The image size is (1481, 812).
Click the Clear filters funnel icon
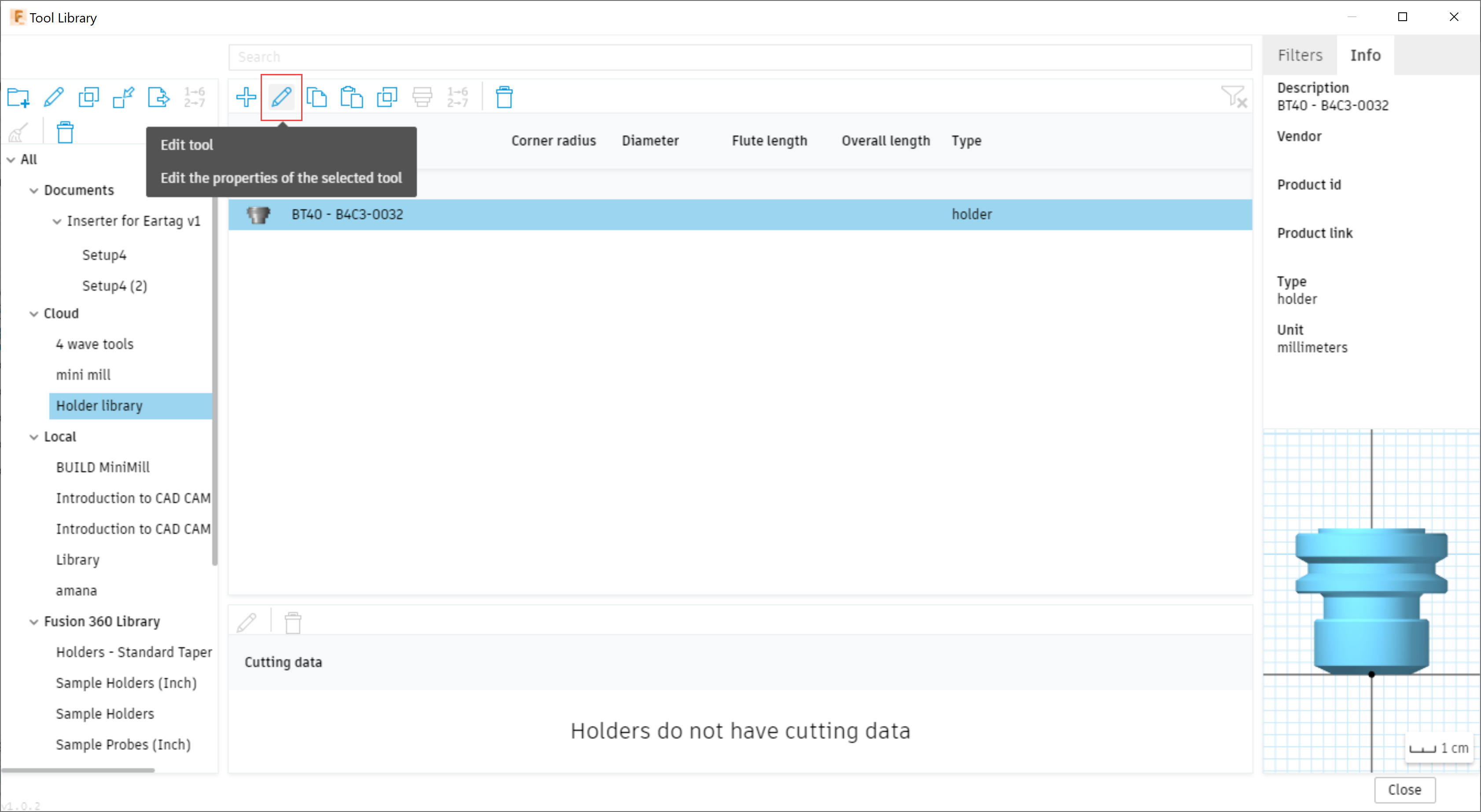1233,96
